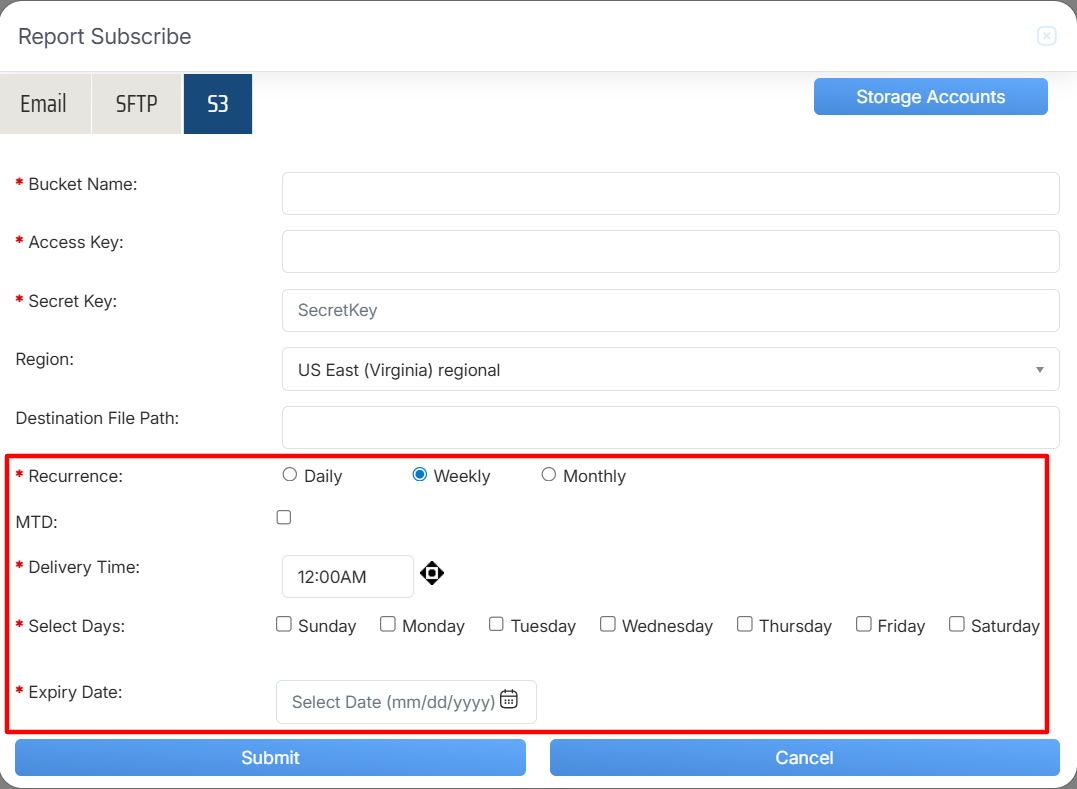
Task: Close the Report Subscribe dialog
Action: [1046, 37]
